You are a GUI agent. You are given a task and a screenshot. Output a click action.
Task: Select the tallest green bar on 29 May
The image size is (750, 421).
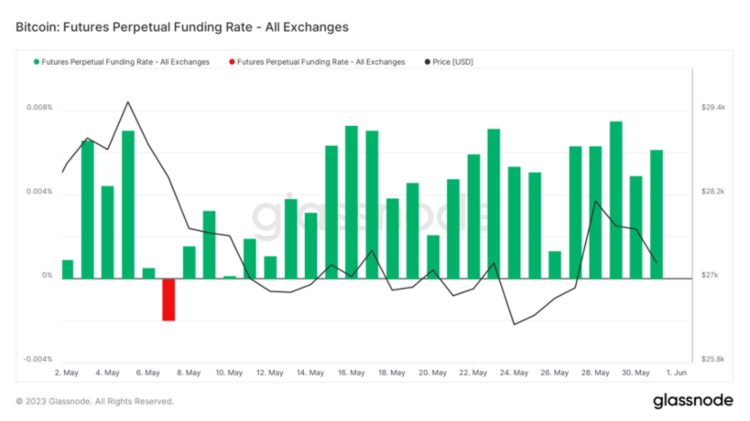click(616, 200)
